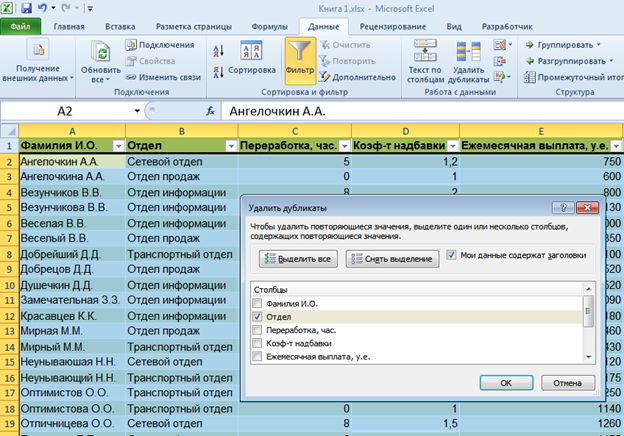Click the Отмена button
This screenshot has height=436, width=624.
(x=567, y=382)
